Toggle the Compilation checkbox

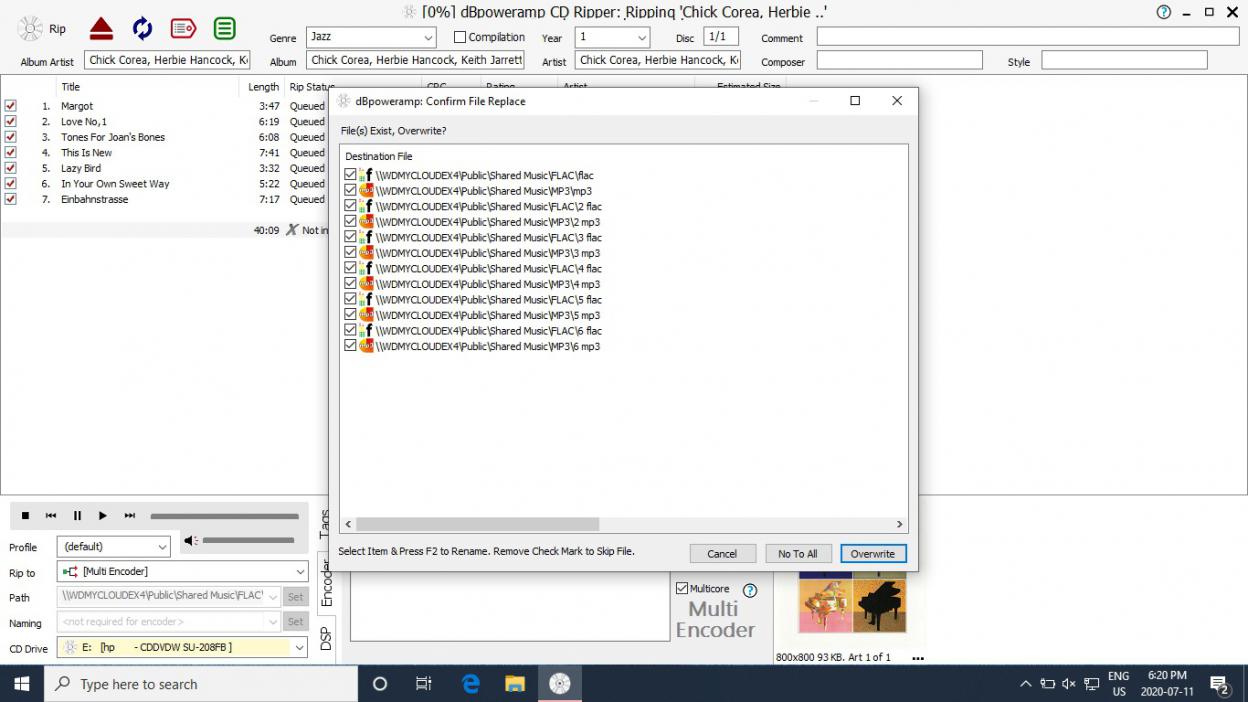[460, 37]
